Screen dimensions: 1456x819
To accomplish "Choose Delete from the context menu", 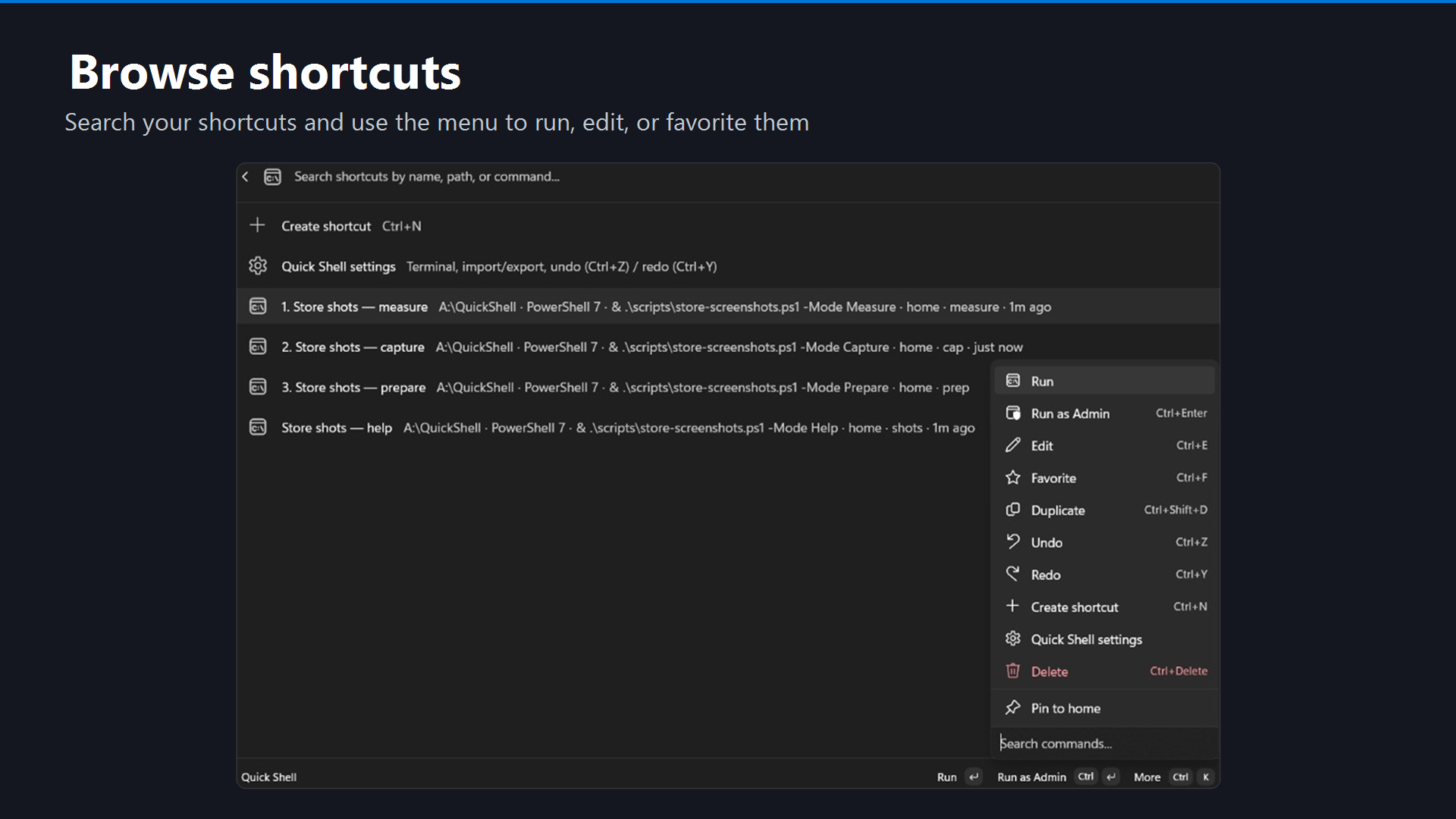I will click(x=1105, y=671).
